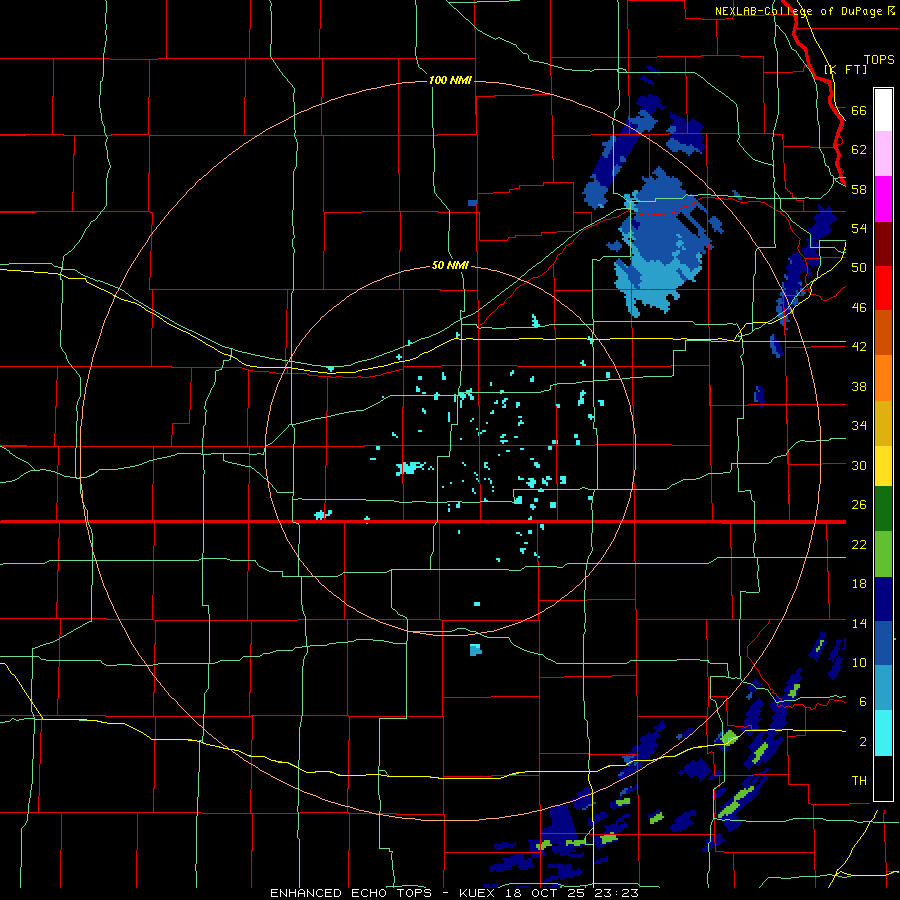Click the bright orange legend swatch

(883, 378)
